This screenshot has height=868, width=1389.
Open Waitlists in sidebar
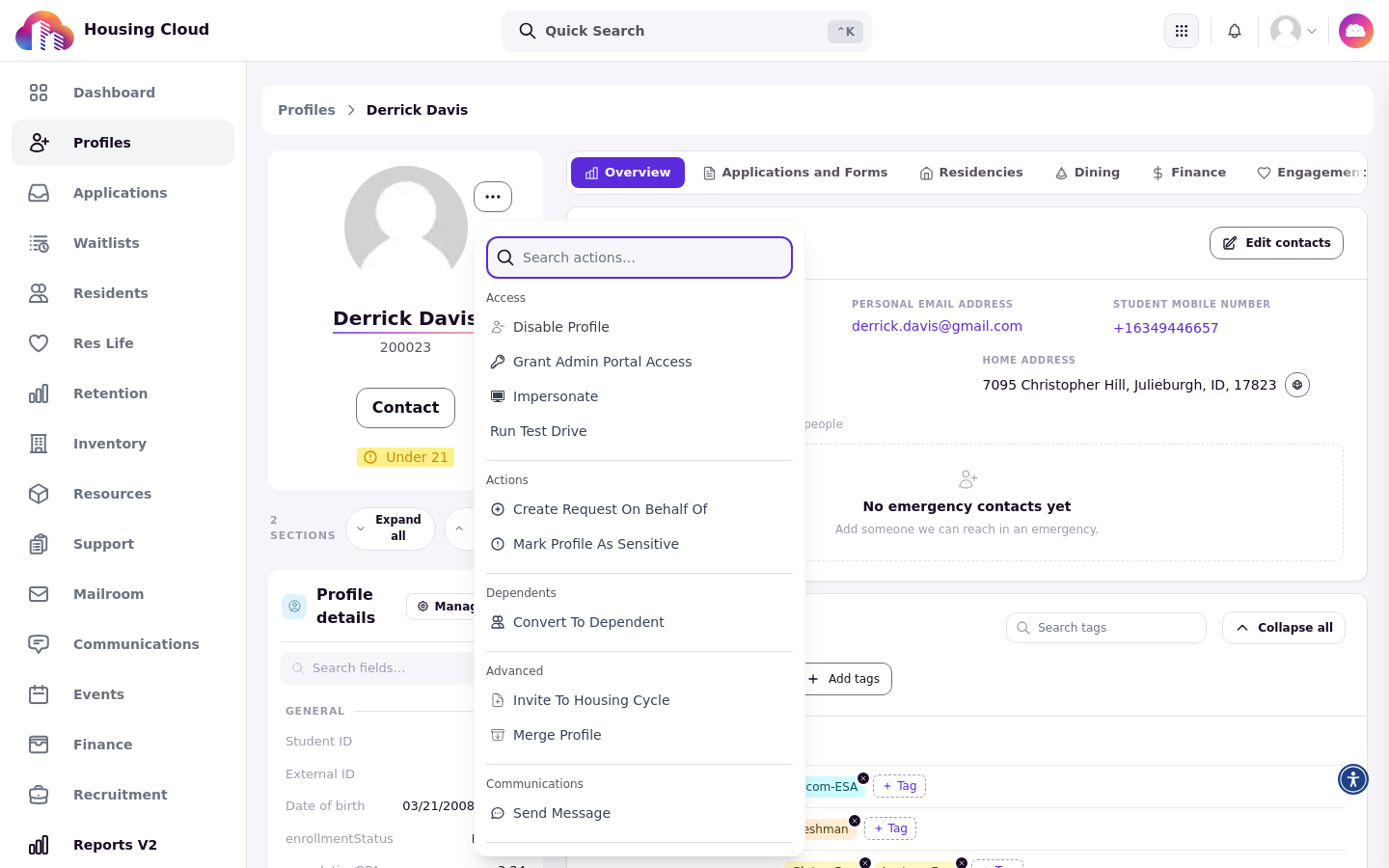pos(123,243)
